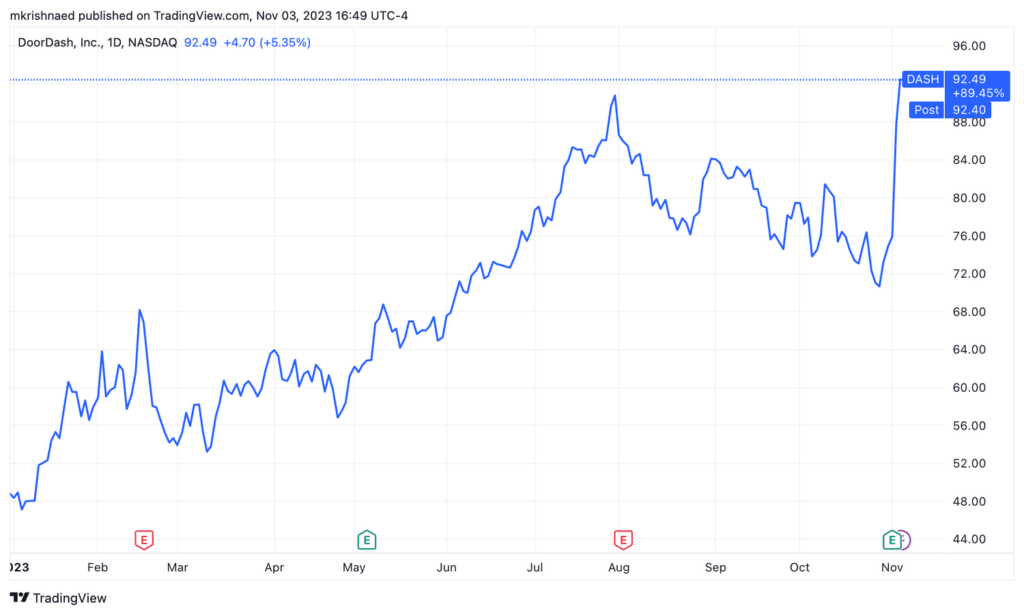
Task: Click the DoorDash, Inc. symbol title
Action: [60, 42]
